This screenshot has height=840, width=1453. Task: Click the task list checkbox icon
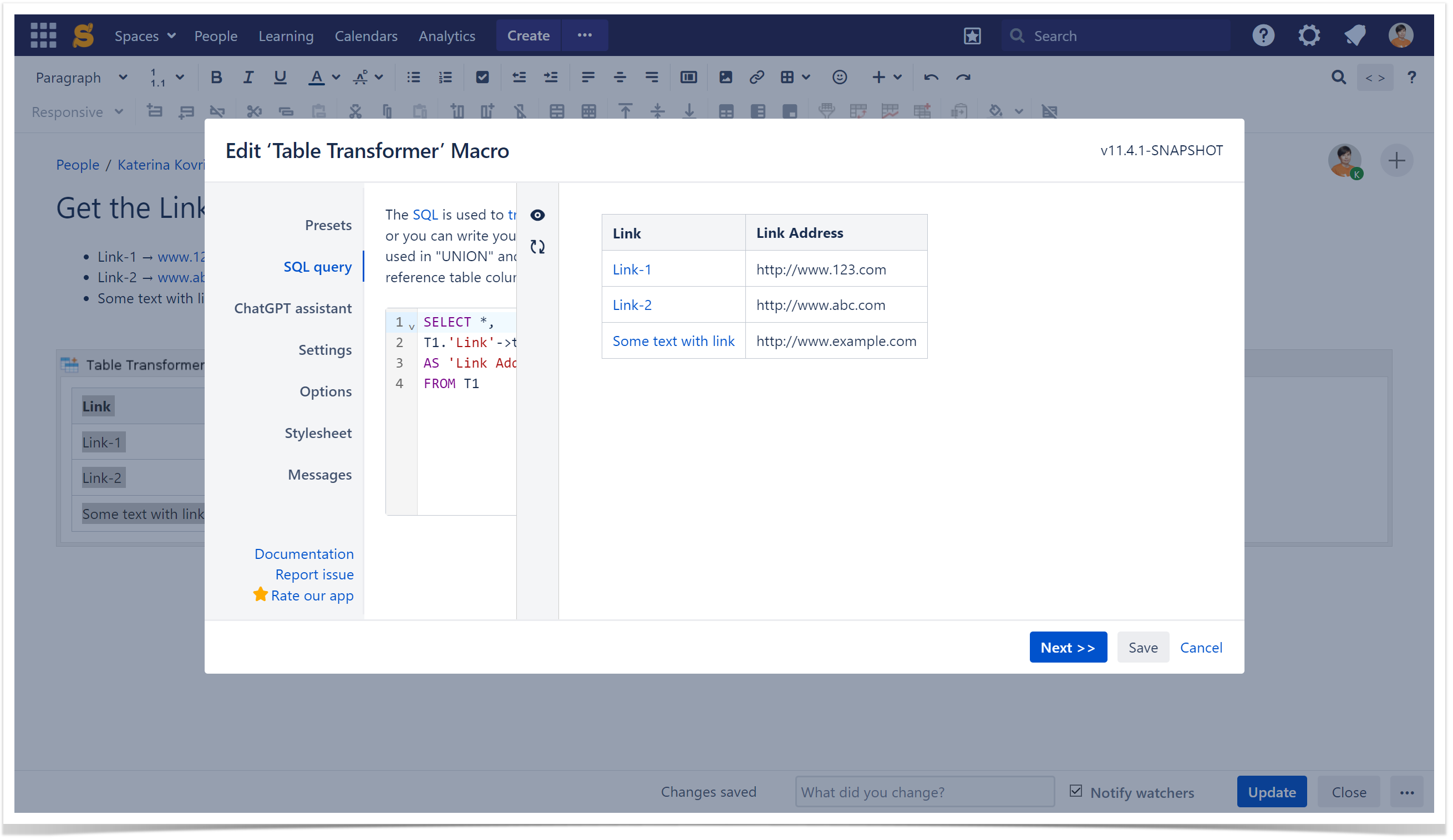pos(482,77)
